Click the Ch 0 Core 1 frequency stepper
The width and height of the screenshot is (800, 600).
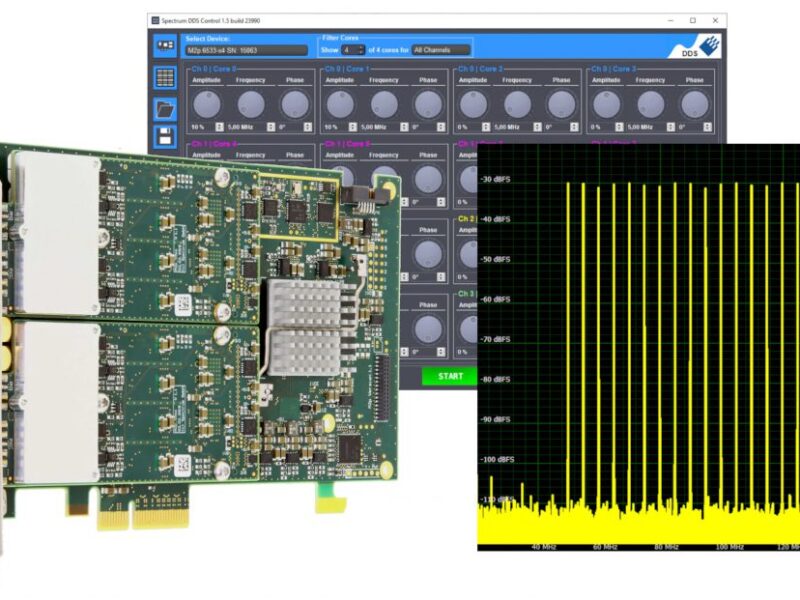tap(405, 127)
